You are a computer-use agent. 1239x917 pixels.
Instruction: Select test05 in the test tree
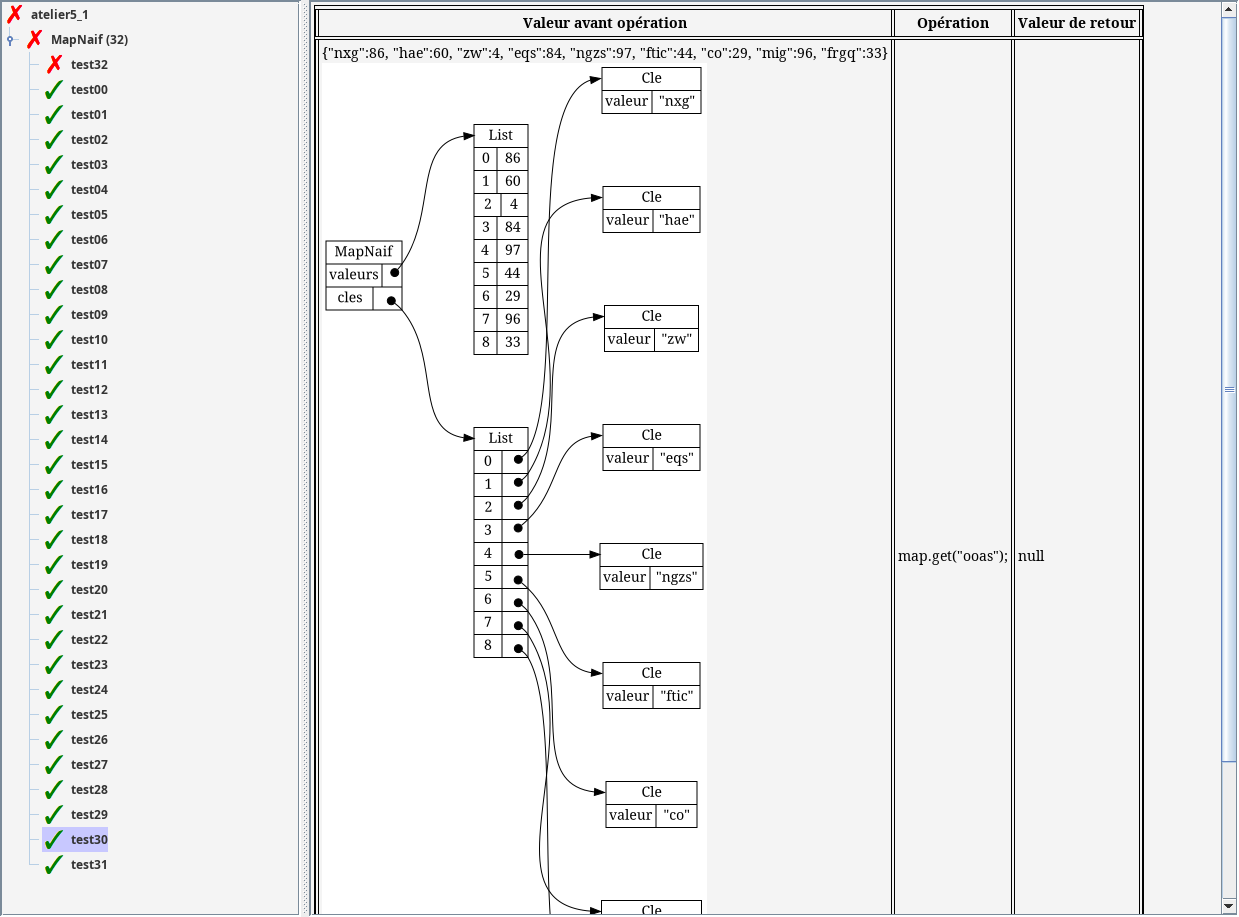click(x=89, y=215)
